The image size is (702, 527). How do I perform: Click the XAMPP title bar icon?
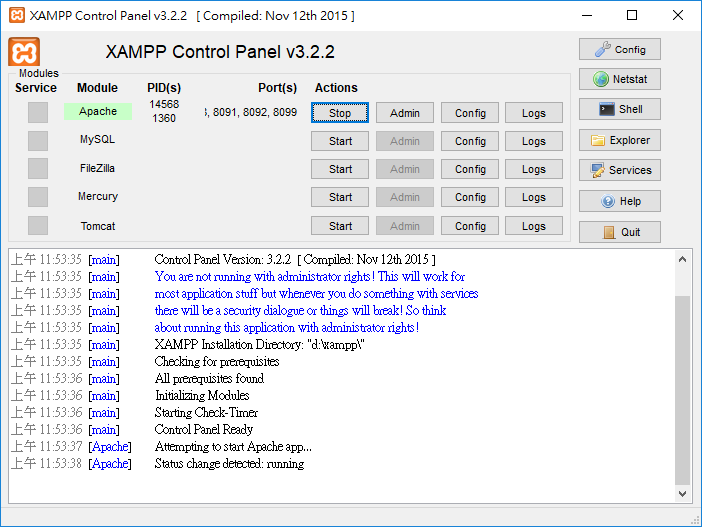coord(17,15)
